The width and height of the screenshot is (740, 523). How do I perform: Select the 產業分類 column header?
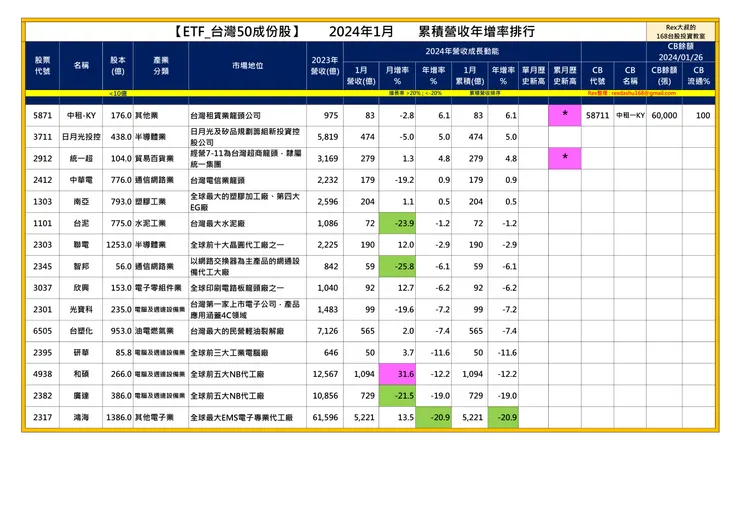(x=161, y=66)
